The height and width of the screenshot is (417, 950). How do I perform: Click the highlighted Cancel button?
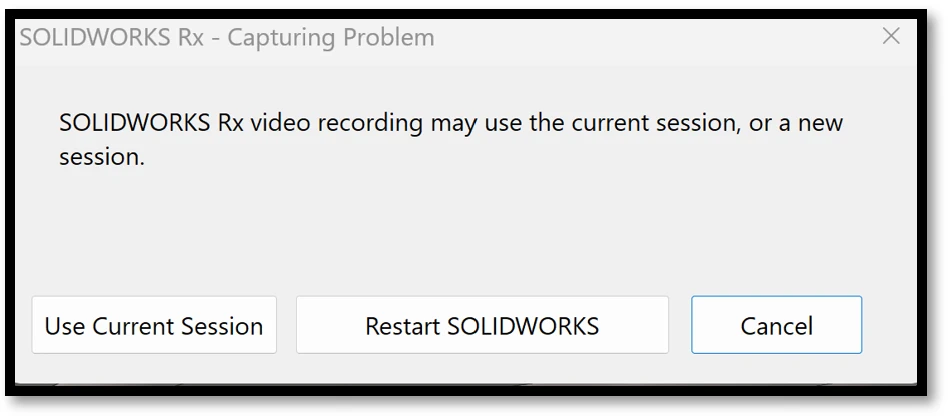coord(776,325)
